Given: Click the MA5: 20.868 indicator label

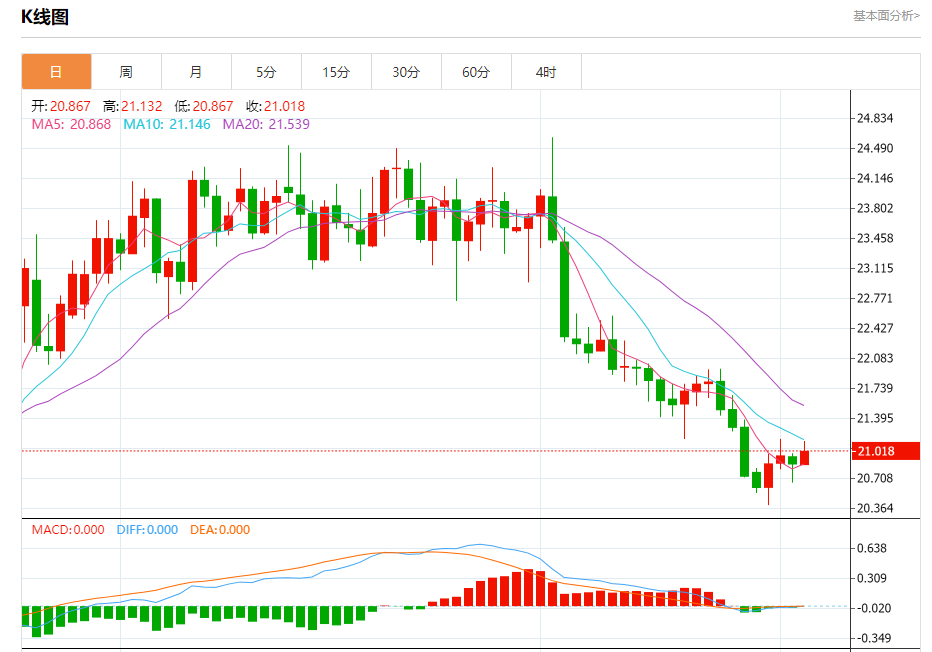Looking at the screenshot, I should (x=71, y=124).
